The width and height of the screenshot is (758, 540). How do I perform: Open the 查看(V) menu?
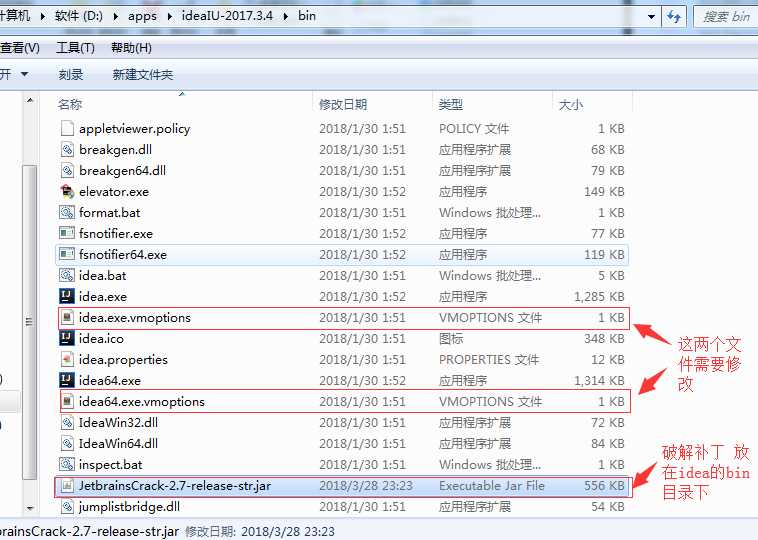20,48
